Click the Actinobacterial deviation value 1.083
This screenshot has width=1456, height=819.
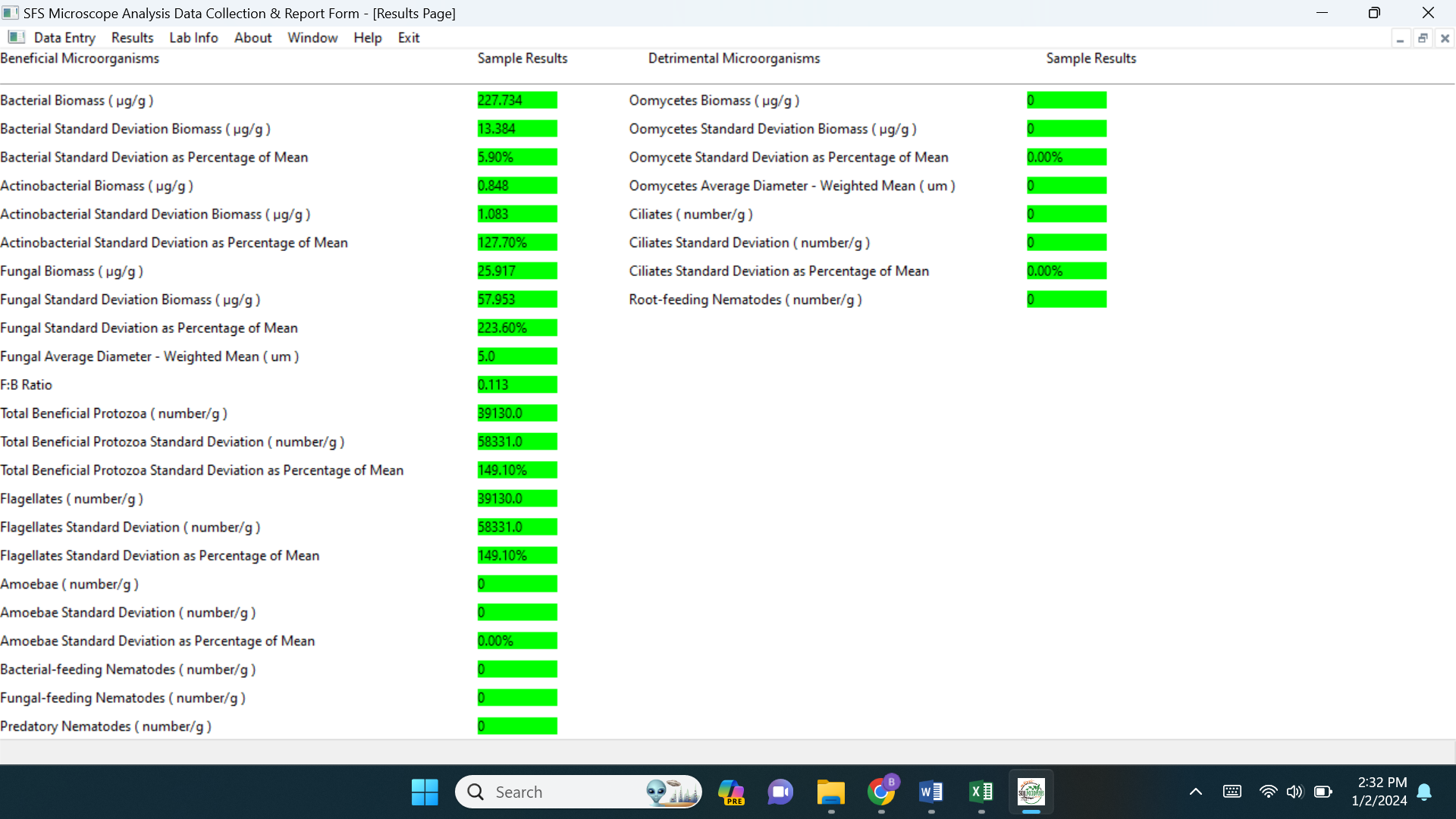tap(517, 214)
